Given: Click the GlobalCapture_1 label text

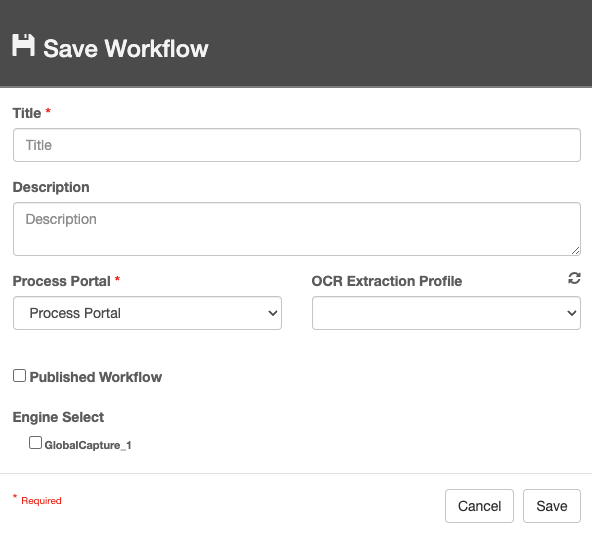Looking at the screenshot, I should (88, 445).
